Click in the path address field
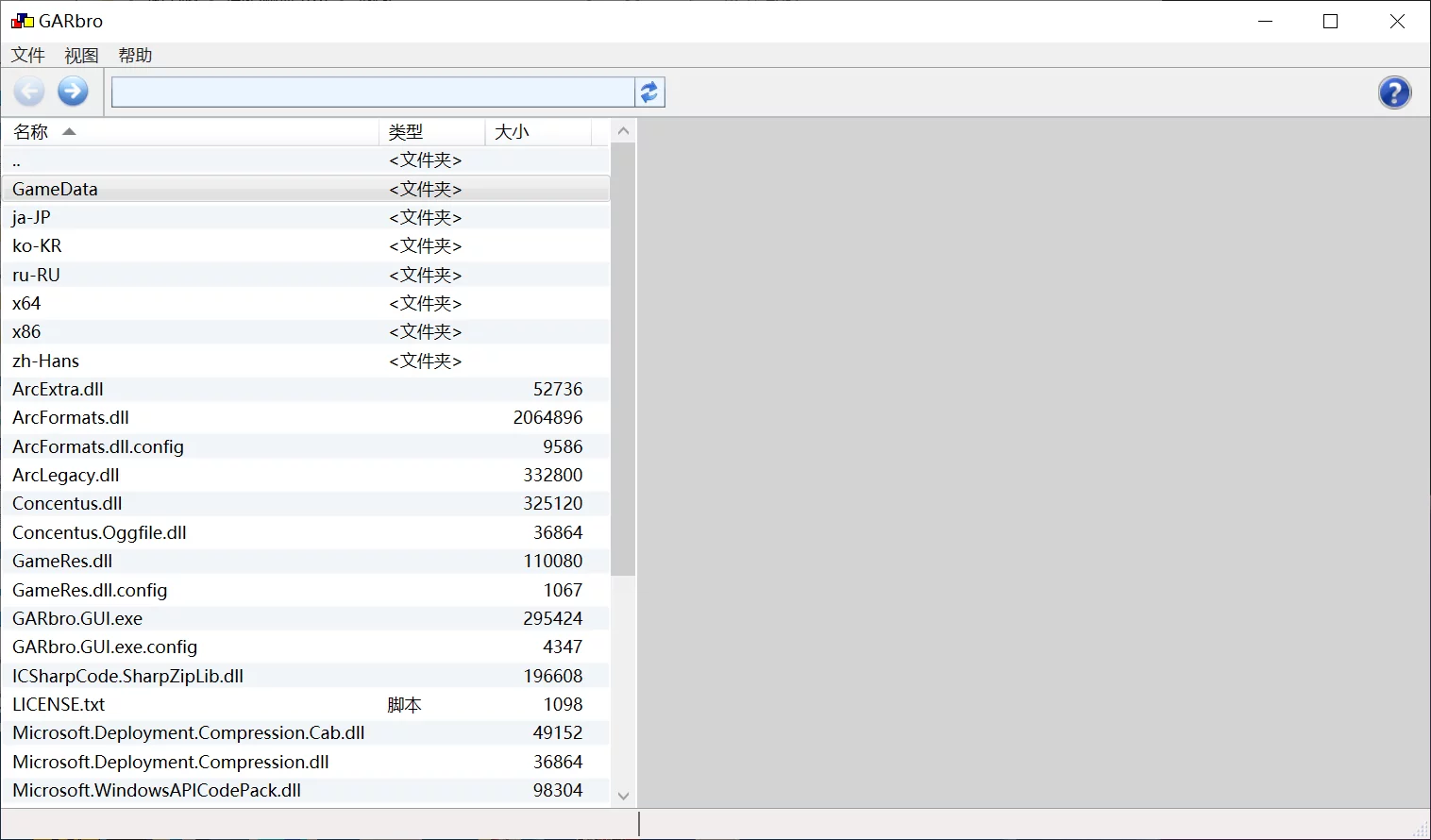Image resolution: width=1431 pixels, height=840 pixels. 373,92
